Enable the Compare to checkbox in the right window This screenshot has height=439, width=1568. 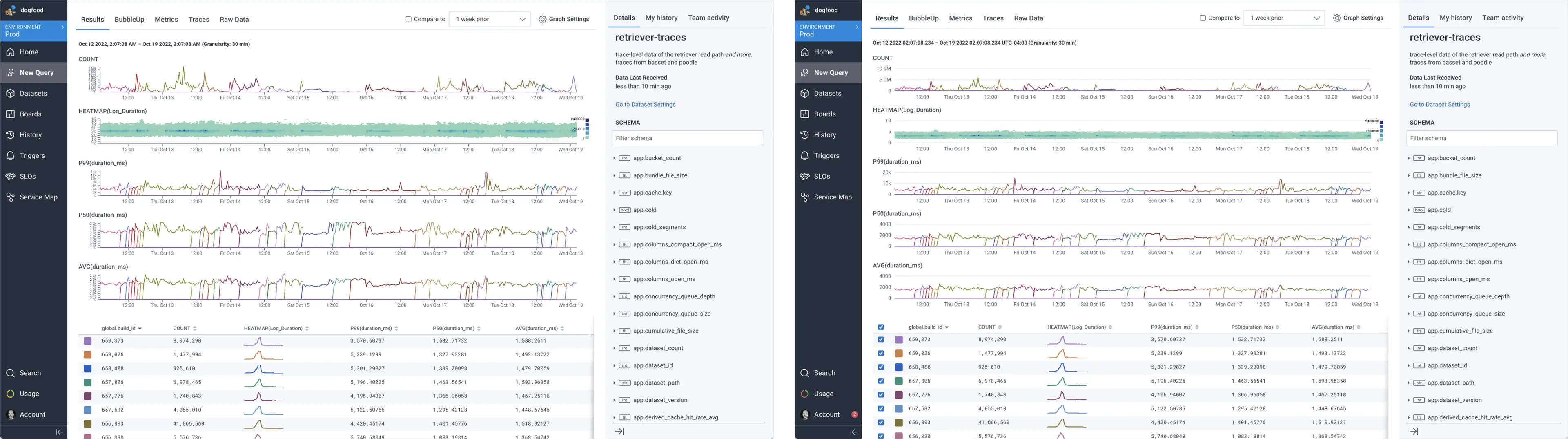(1202, 18)
